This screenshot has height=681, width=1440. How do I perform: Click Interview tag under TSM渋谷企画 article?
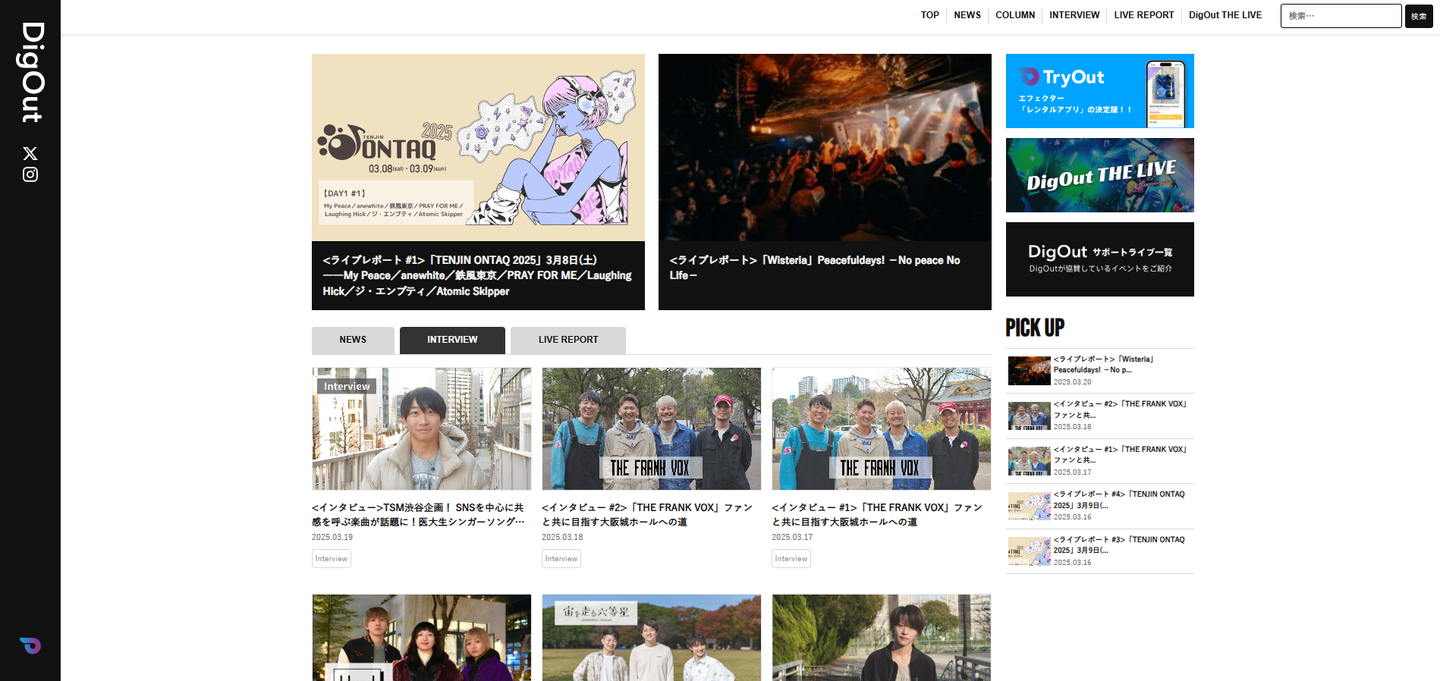pos(331,559)
